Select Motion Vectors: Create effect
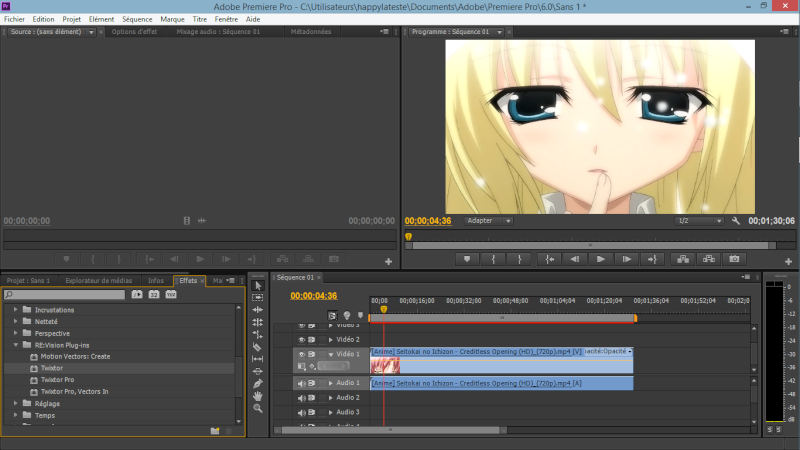This screenshot has width=800, height=450. click(75, 357)
